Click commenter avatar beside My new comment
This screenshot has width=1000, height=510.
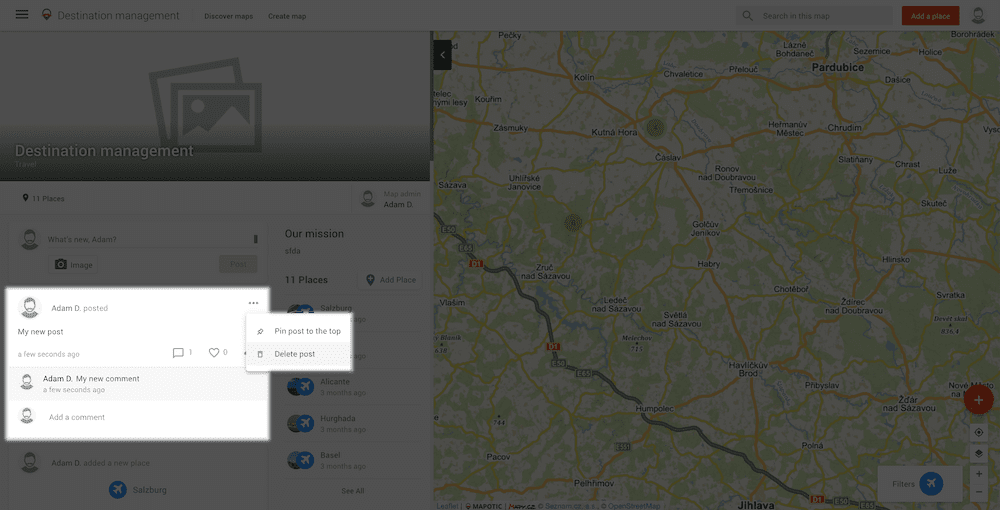(27, 382)
